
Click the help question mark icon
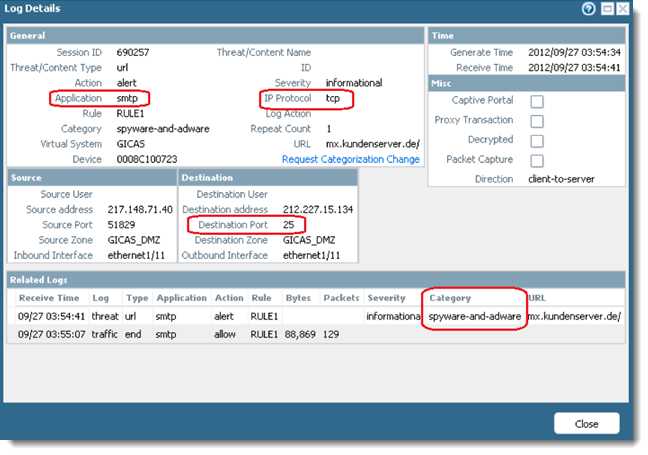click(587, 9)
